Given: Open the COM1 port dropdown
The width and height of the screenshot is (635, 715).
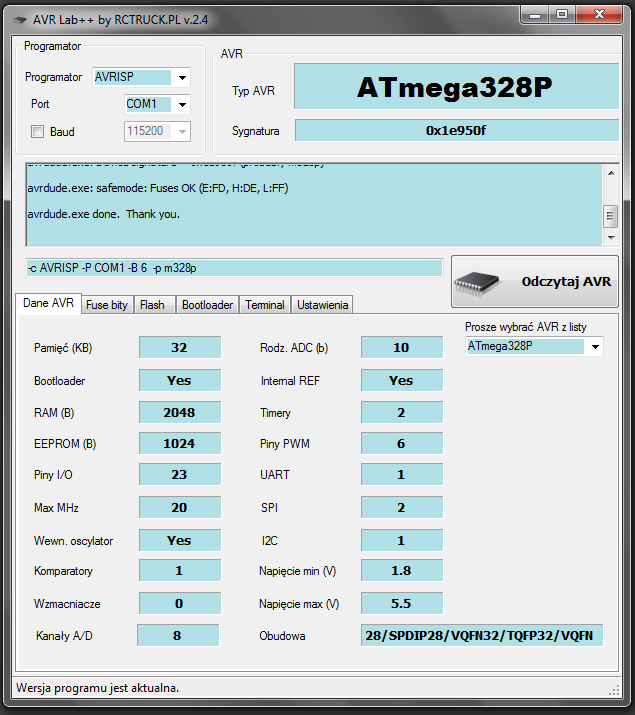Looking at the screenshot, I should coord(182,104).
